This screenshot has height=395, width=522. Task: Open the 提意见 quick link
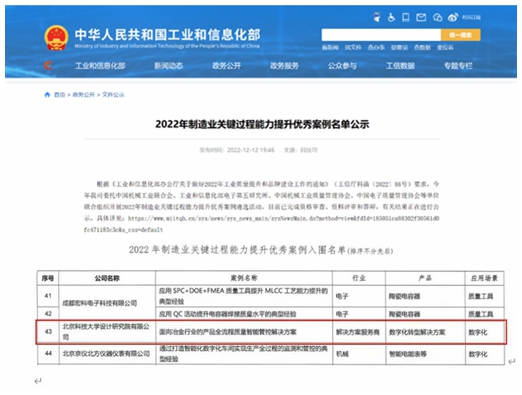point(399,48)
